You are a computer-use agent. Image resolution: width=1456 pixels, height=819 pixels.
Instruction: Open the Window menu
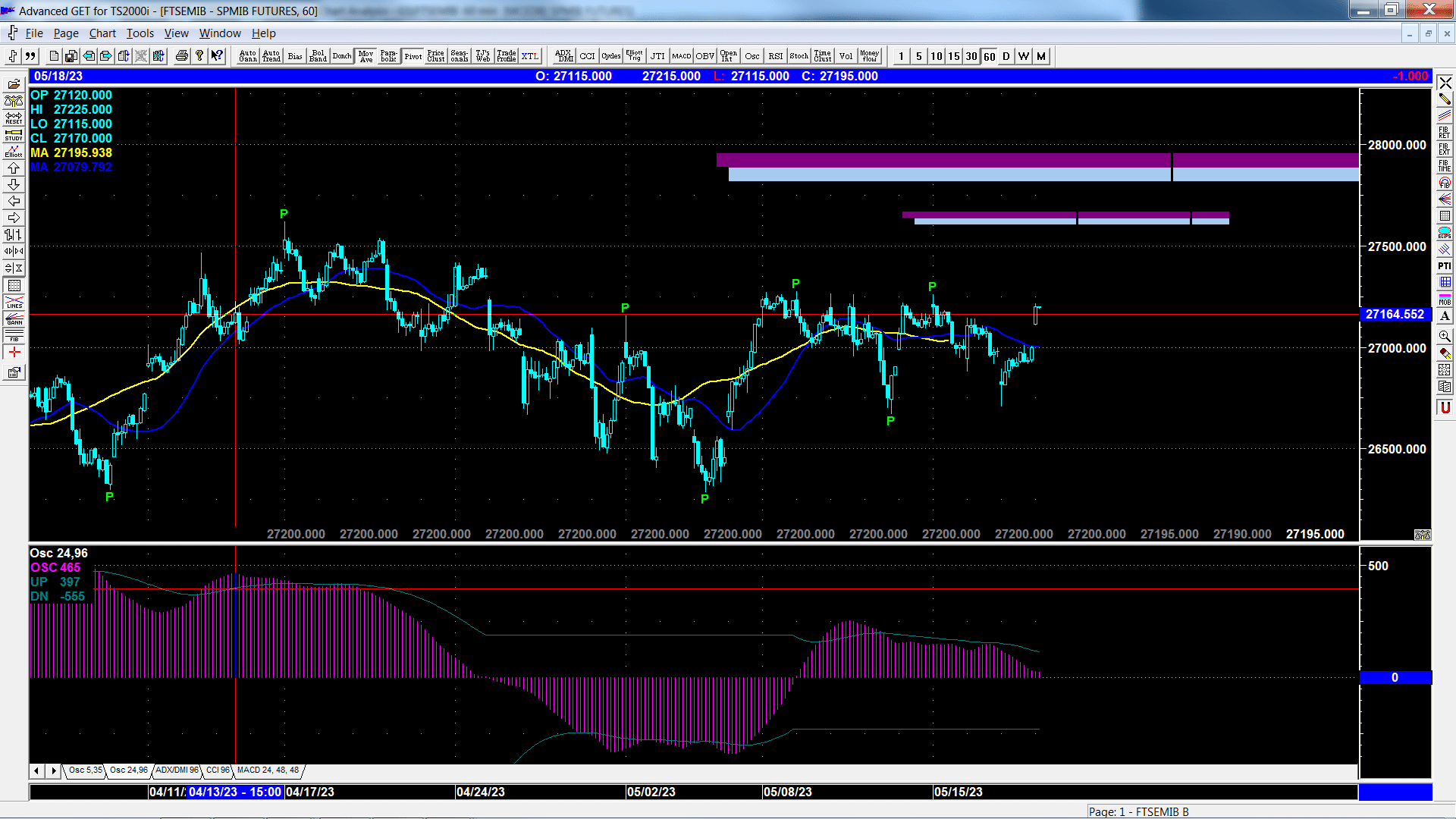click(220, 33)
